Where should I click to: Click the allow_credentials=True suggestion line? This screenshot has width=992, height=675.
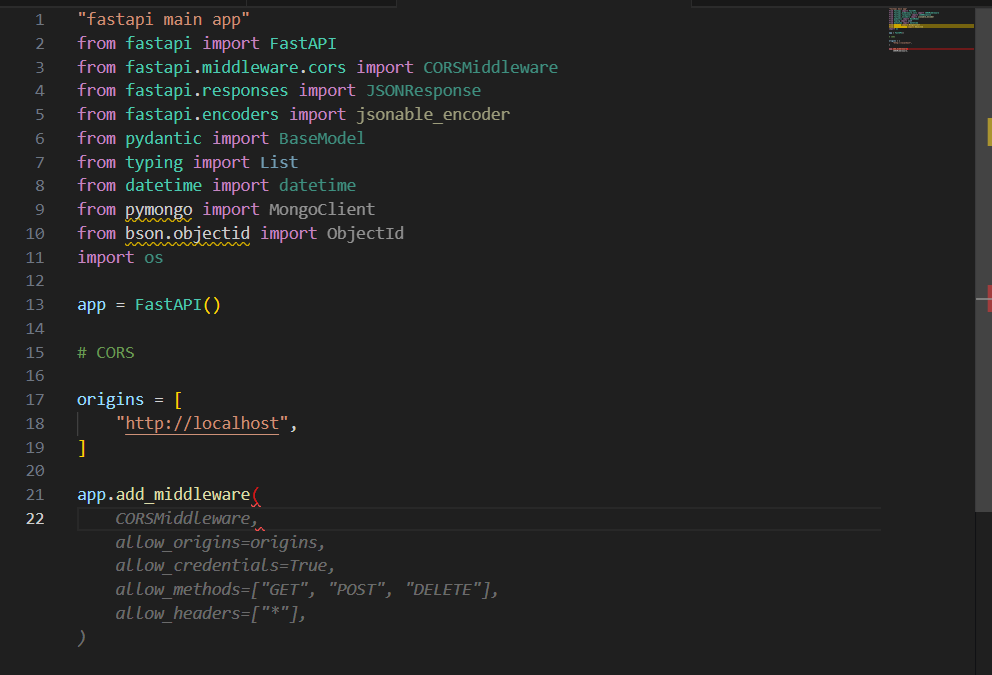pos(225,566)
